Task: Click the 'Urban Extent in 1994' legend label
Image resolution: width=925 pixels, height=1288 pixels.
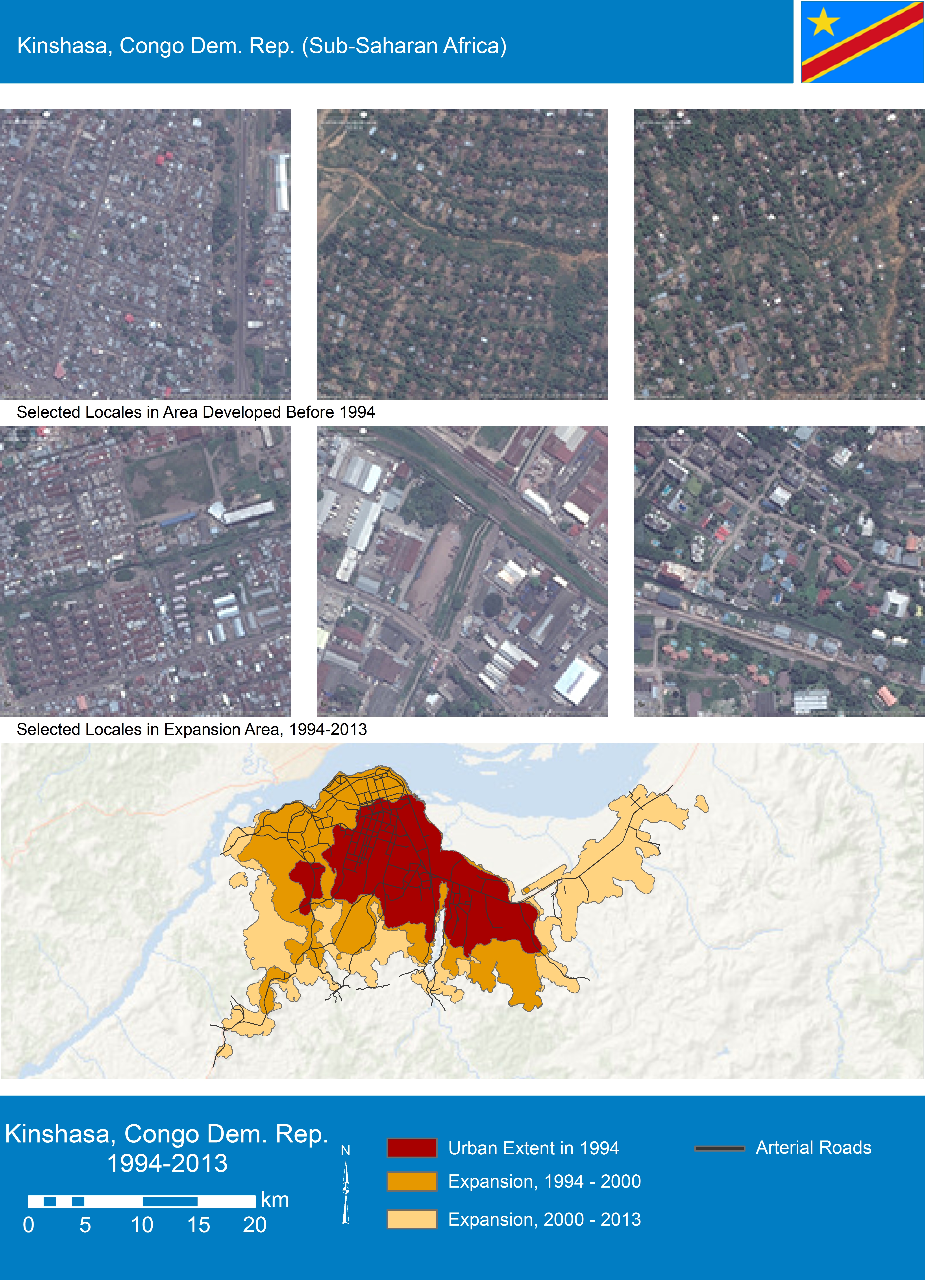Action: point(533,1148)
